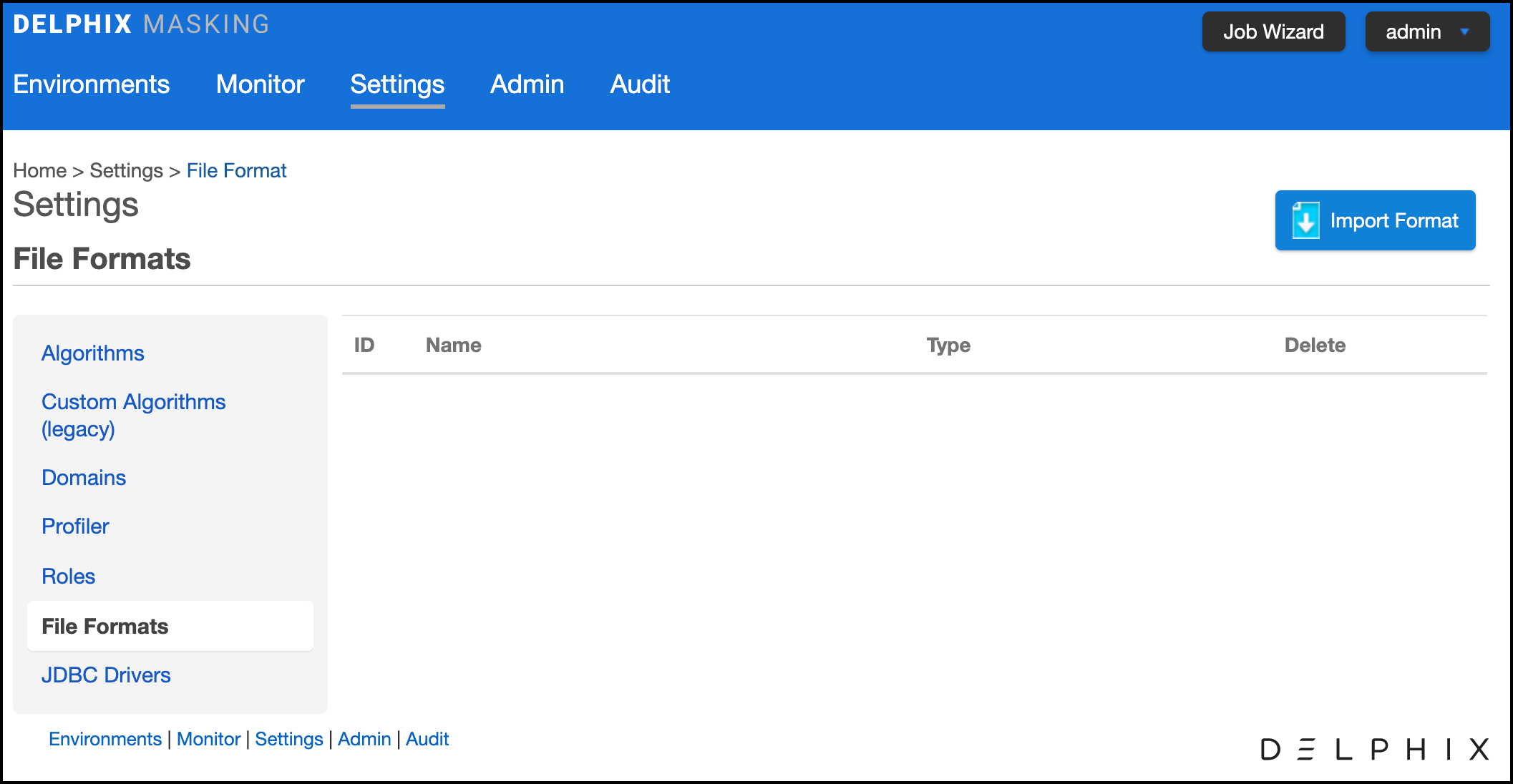
Task: Switch to the Monitor tab
Action: click(261, 84)
